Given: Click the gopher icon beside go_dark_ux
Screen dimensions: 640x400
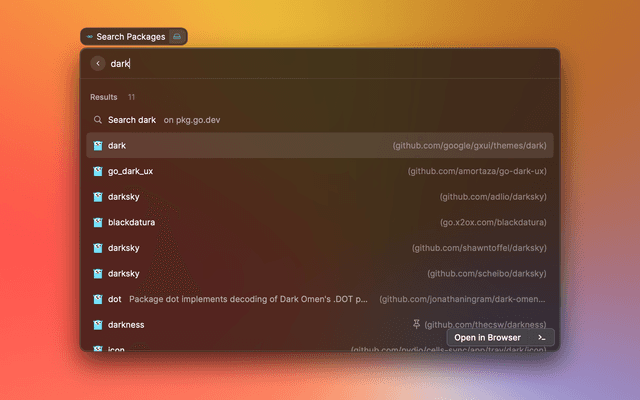Looking at the screenshot, I should 98,171.
